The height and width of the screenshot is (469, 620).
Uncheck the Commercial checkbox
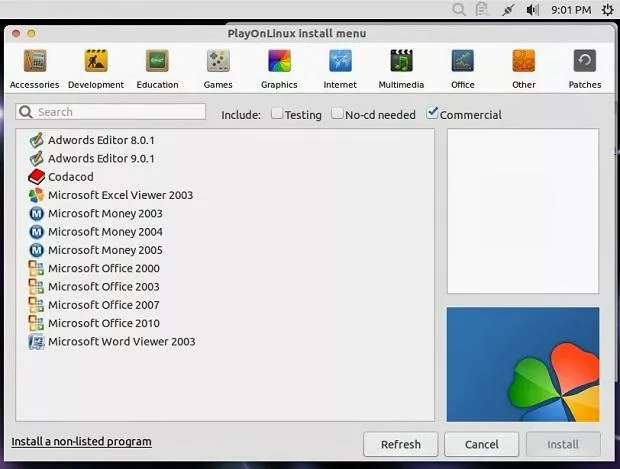tap(432, 114)
